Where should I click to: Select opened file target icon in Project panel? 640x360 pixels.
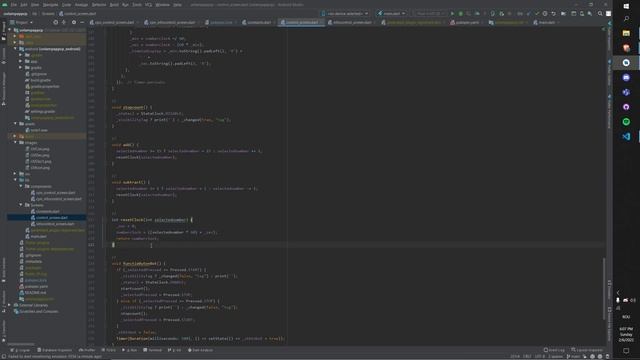(x=56, y=22)
